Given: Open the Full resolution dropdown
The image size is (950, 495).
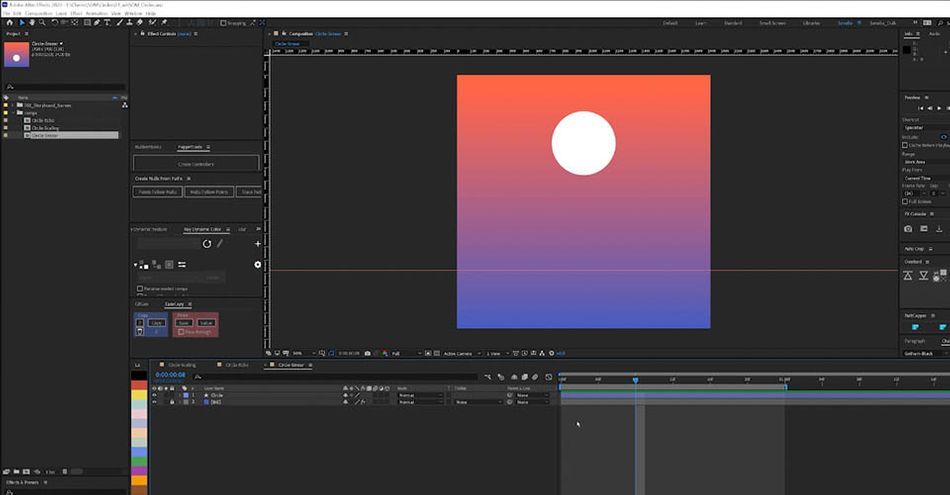Looking at the screenshot, I should pos(406,353).
